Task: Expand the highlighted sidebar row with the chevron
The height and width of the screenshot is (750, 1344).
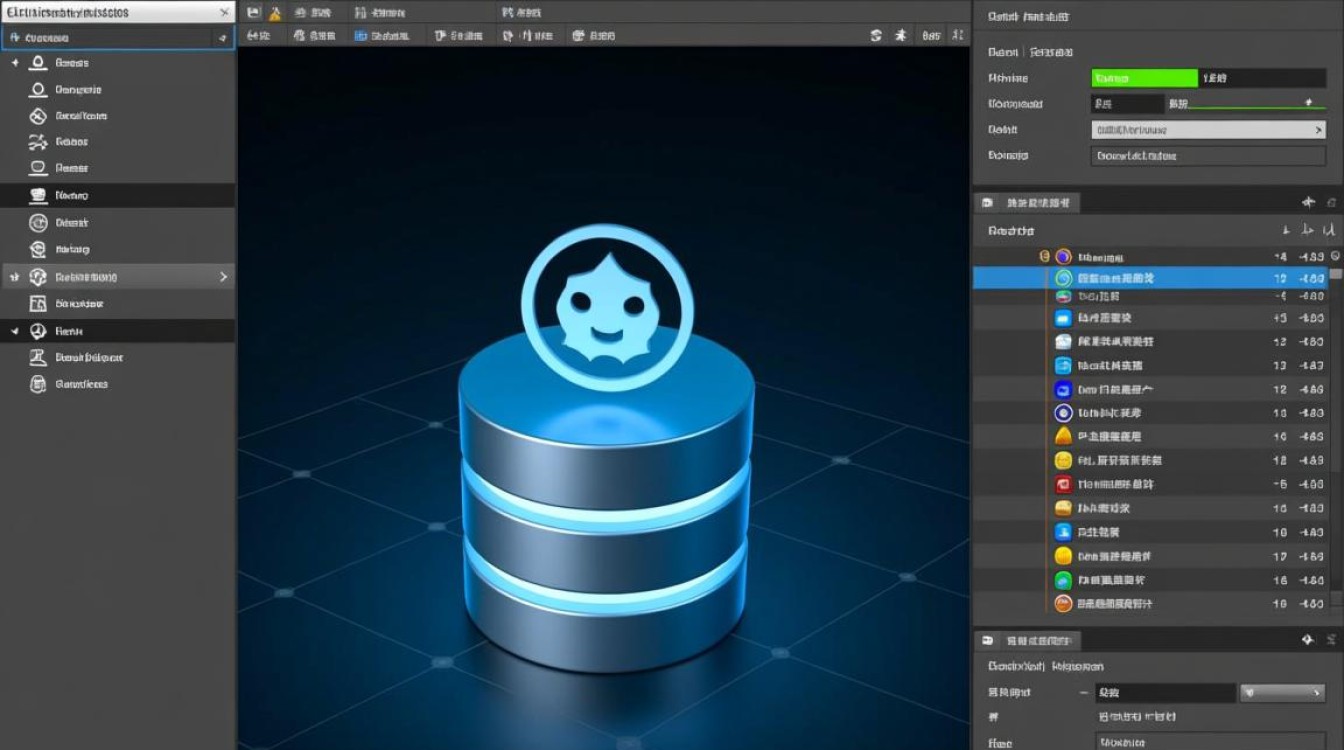Action: 222,276
